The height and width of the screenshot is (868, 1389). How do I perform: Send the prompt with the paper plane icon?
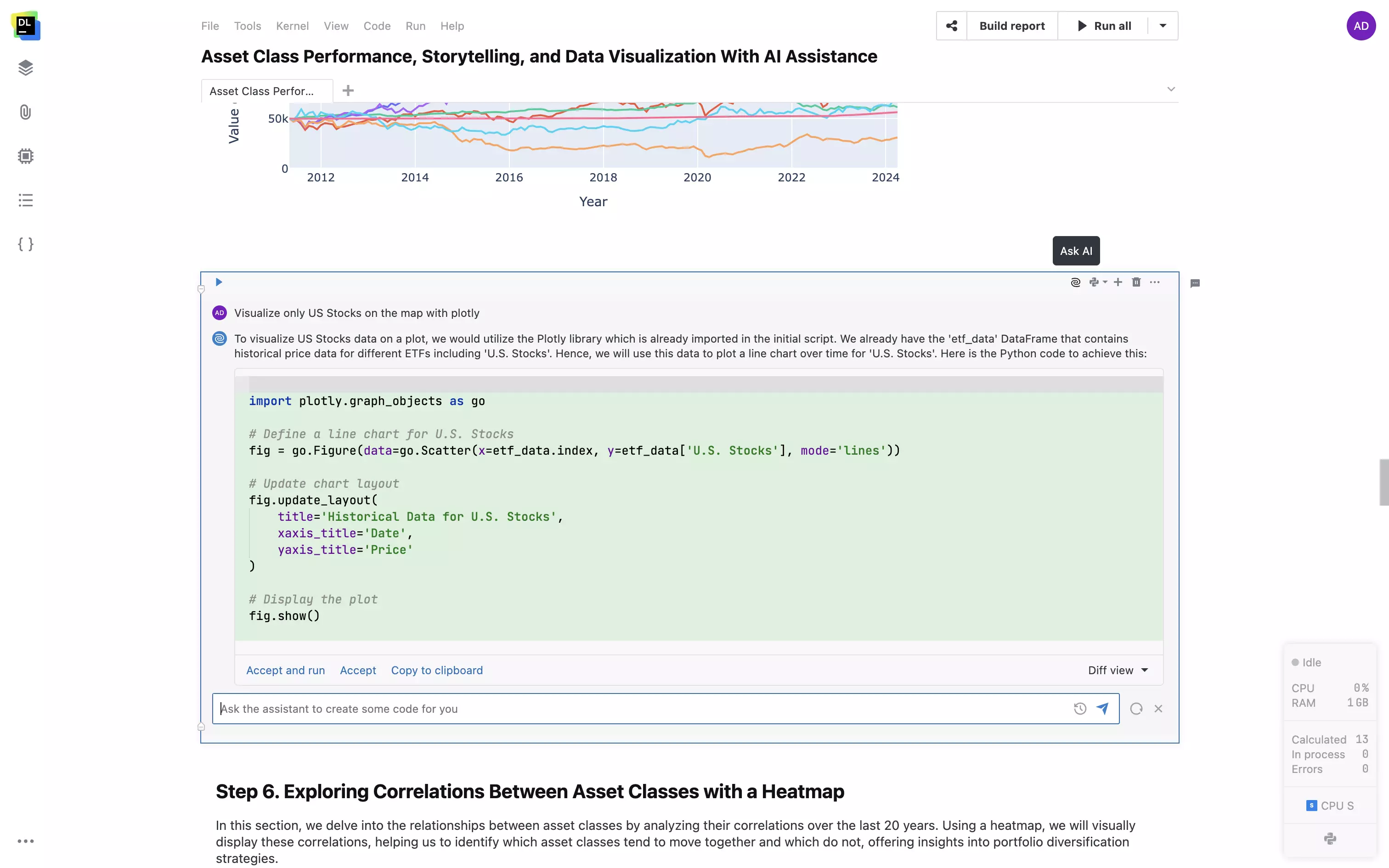pos(1102,708)
